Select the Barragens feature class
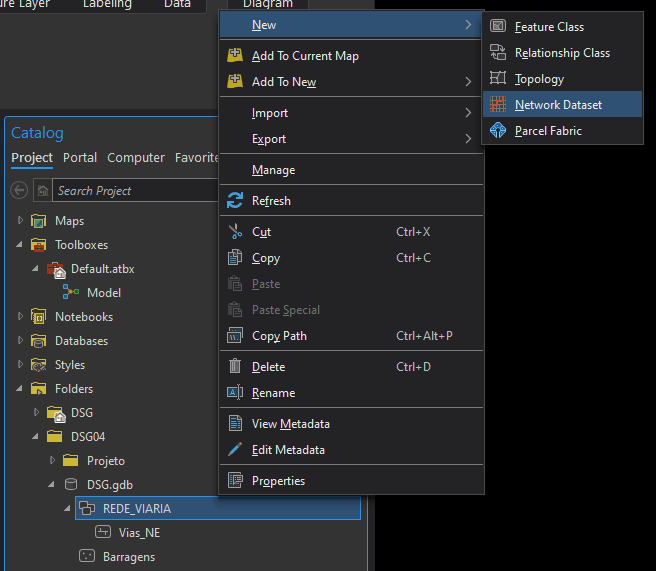This screenshot has height=571, width=656. point(129,557)
